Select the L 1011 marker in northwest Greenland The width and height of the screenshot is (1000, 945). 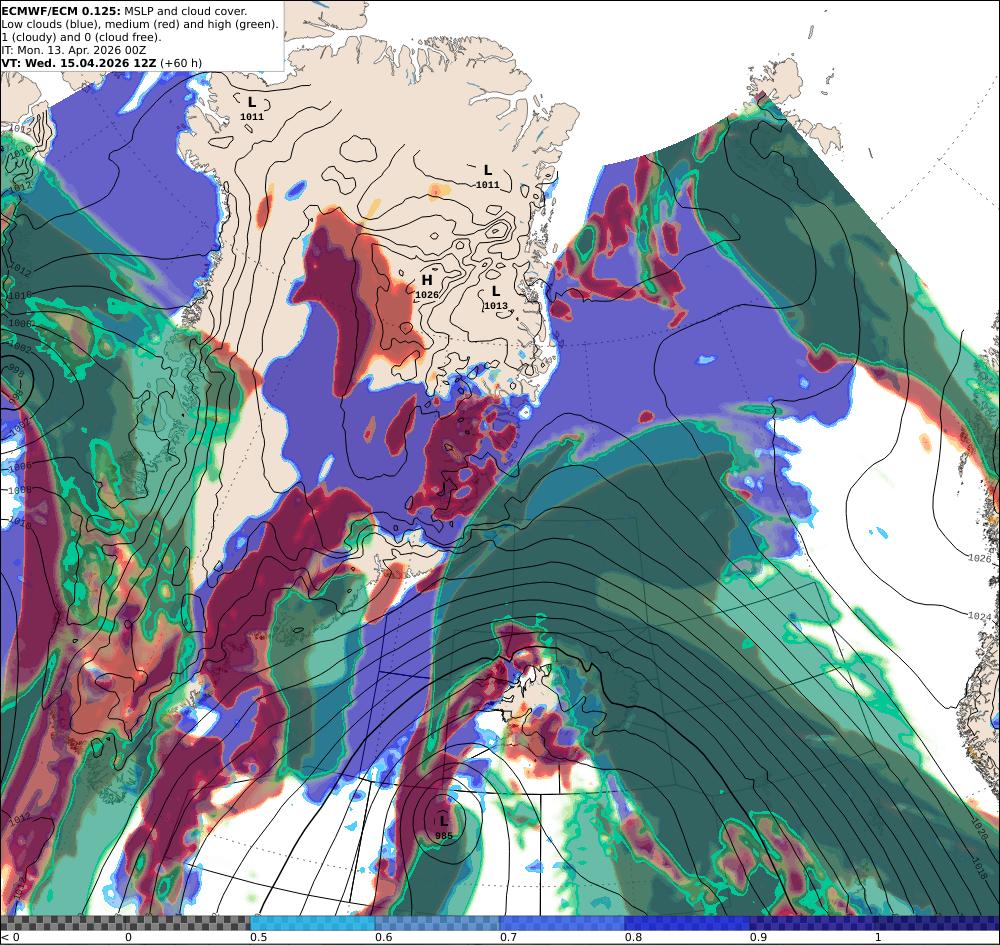tap(252, 108)
